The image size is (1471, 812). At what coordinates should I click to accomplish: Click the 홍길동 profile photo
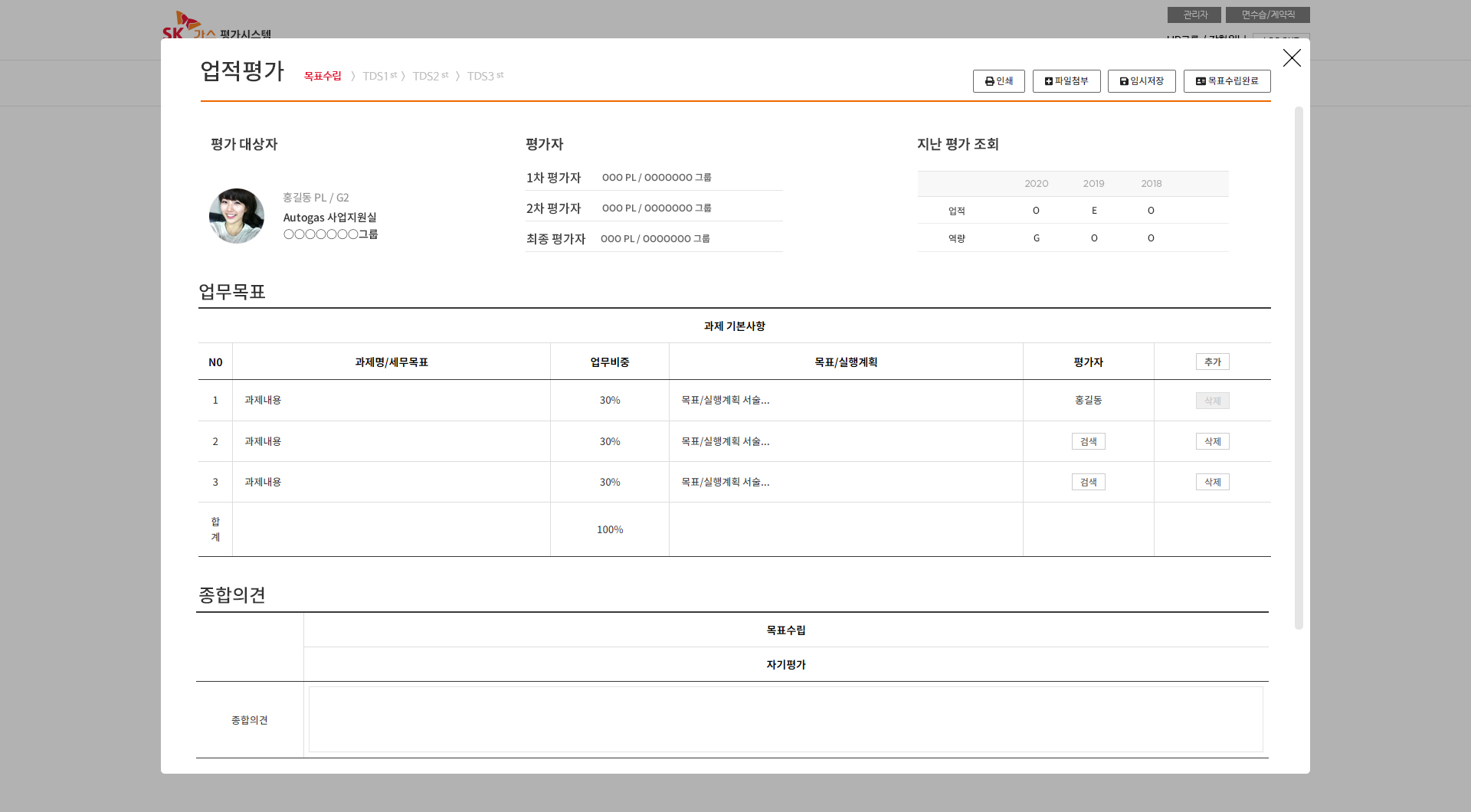pos(237,216)
